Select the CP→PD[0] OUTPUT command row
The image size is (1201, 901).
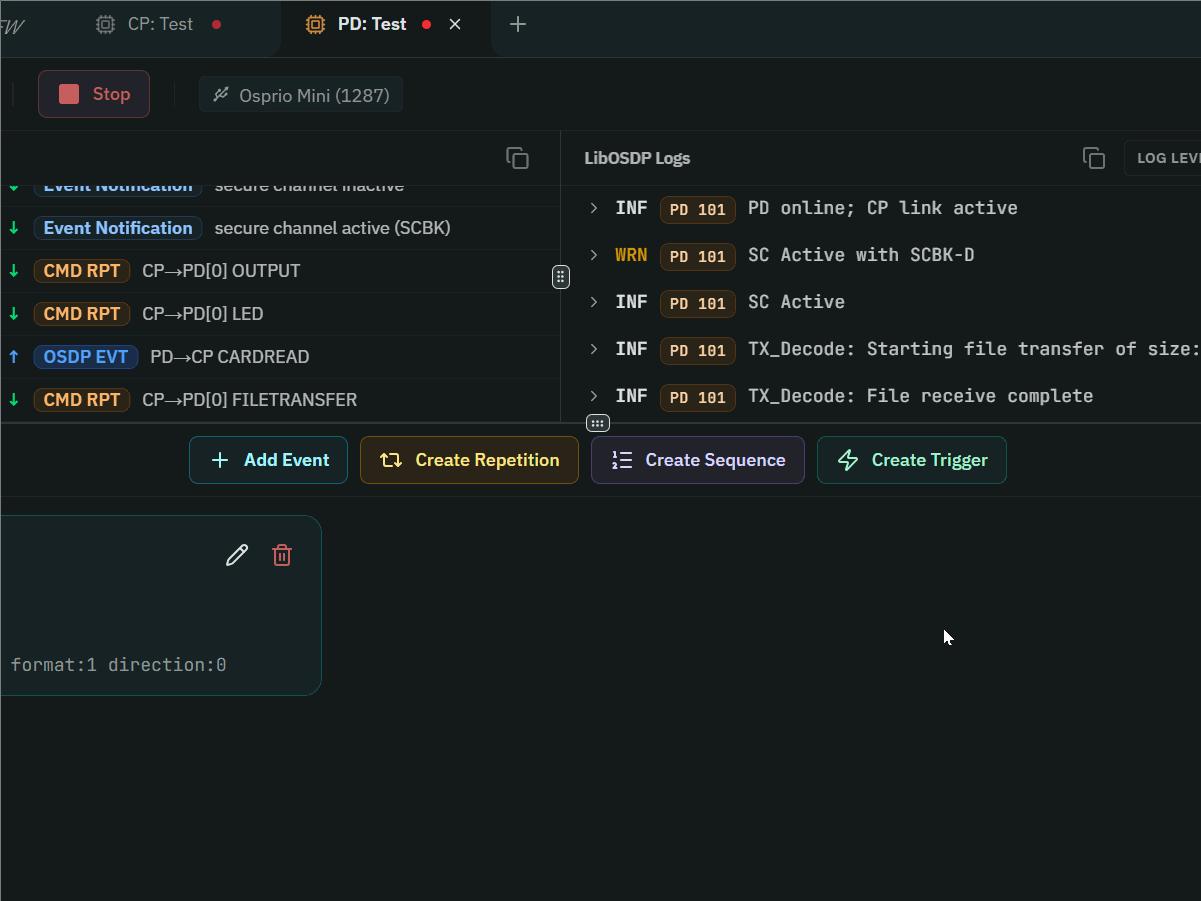(x=280, y=271)
